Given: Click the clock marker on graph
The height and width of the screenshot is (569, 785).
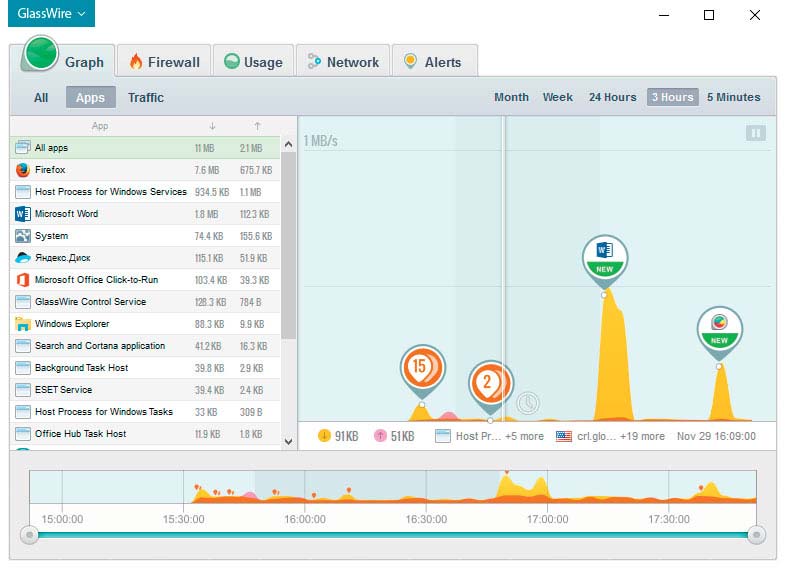Looking at the screenshot, I should 528,403.
